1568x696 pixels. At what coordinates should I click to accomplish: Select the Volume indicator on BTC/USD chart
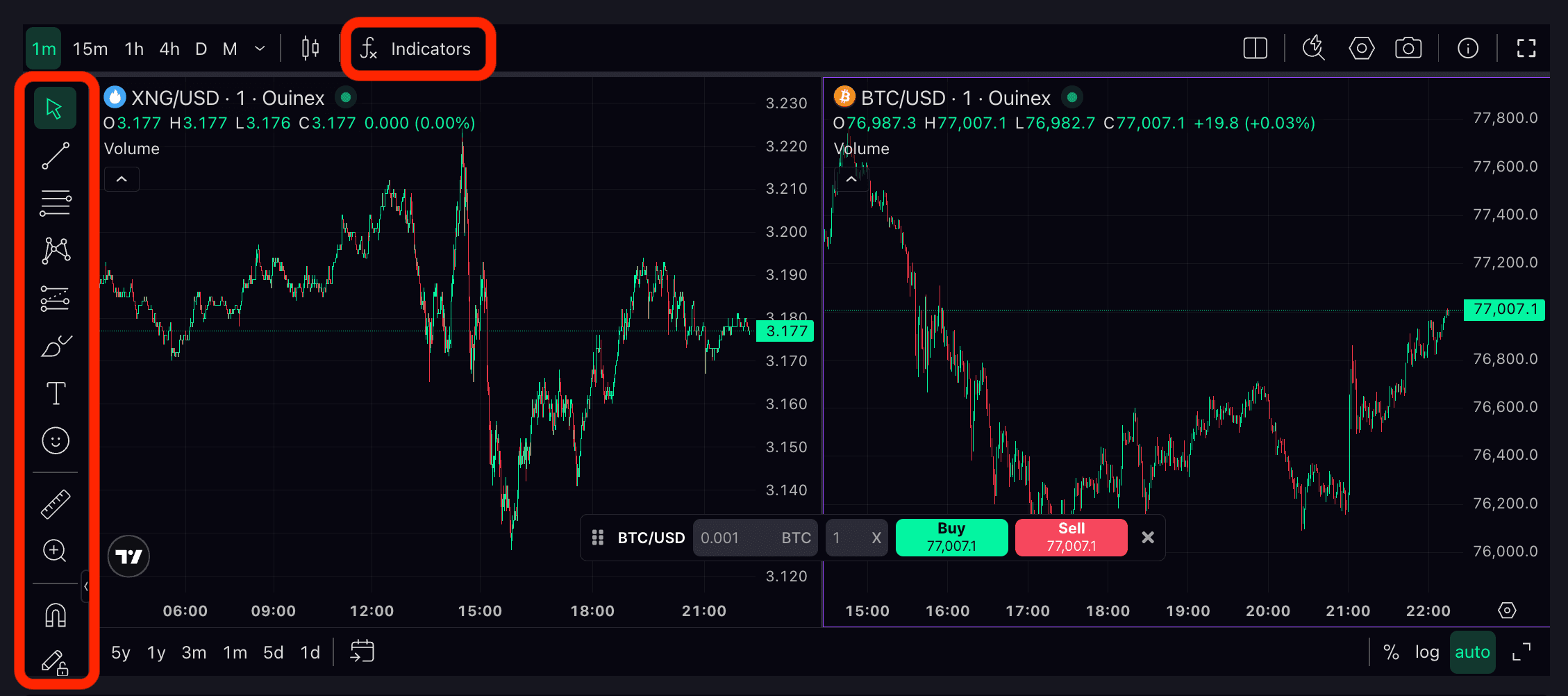pyautogui.click(x=862, y=149)
